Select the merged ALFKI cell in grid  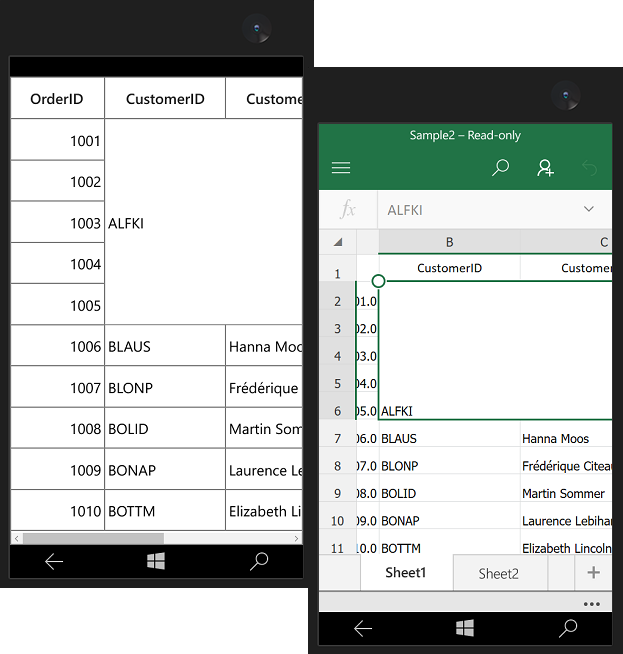(x=203, y=222)
